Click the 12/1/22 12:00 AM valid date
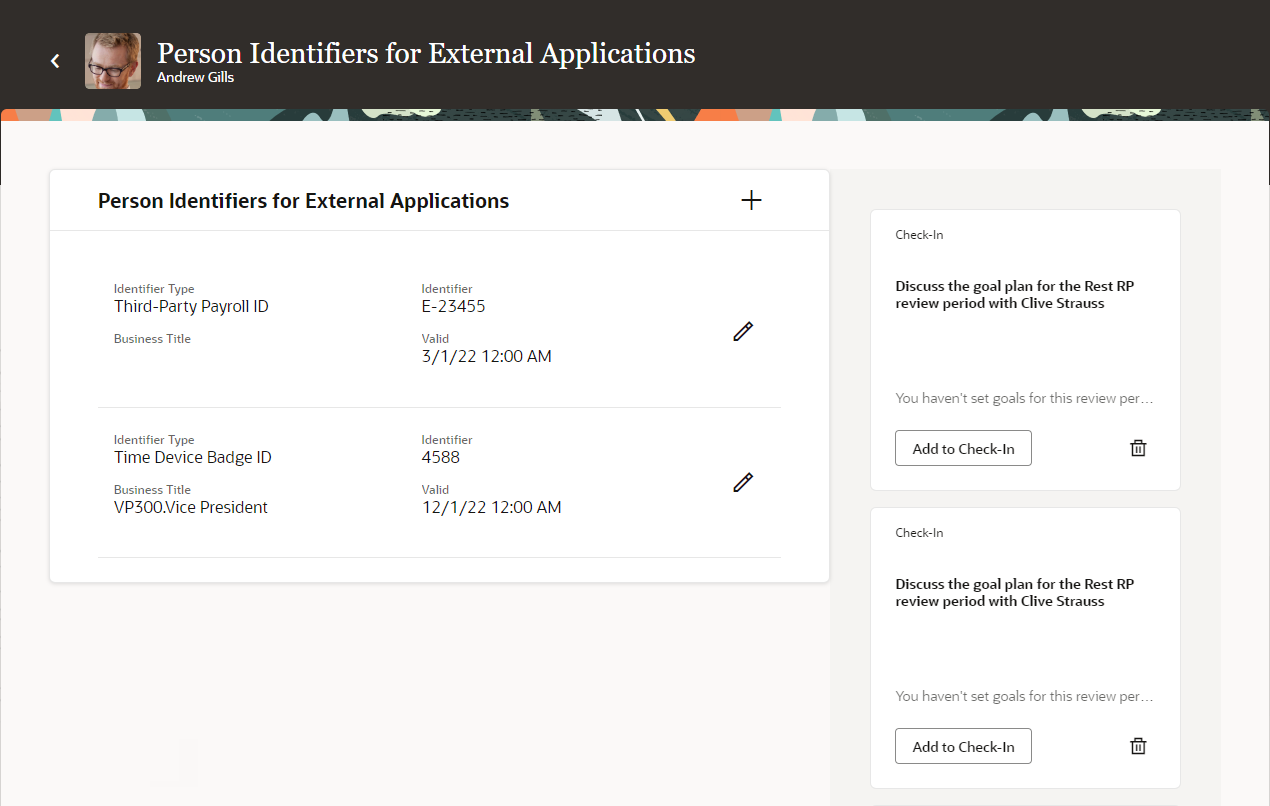 coord(491,508)
